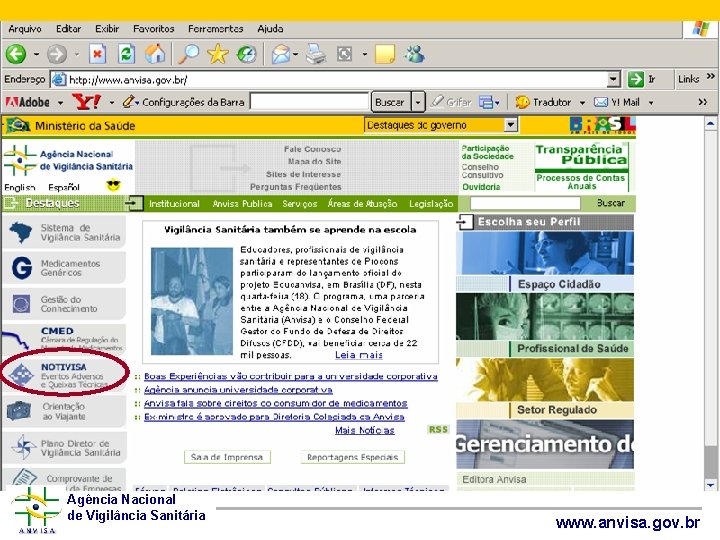Click the Grifar highlighter tool
This screenshot has width=720, height=540.
[451, 102]
